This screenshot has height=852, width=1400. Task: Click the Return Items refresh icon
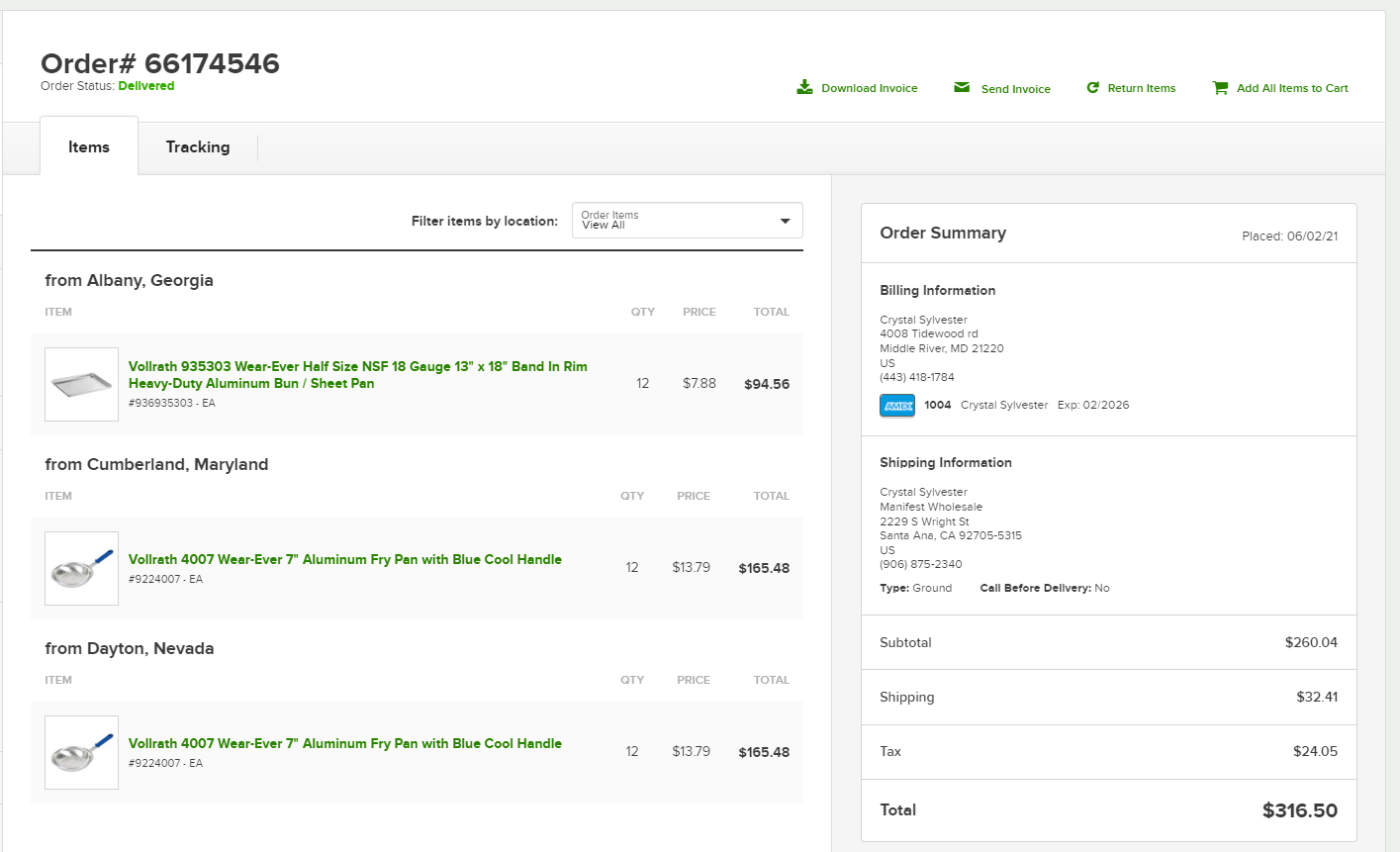pos(1093,87)
